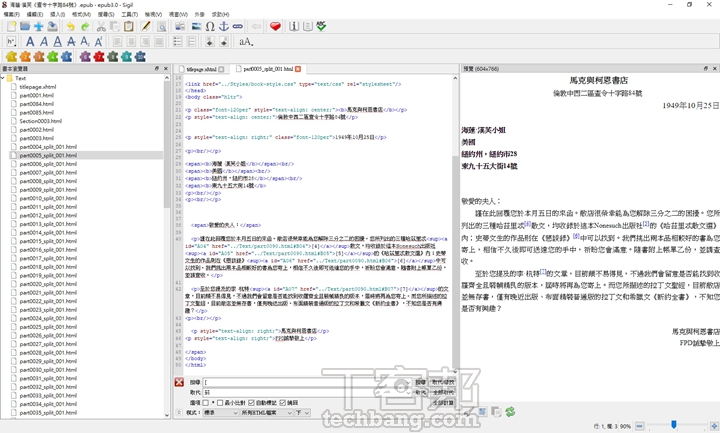Screen dimensions: 720x433
Task: Adjust the zoom slider in status bar
Action: (676, 426)
